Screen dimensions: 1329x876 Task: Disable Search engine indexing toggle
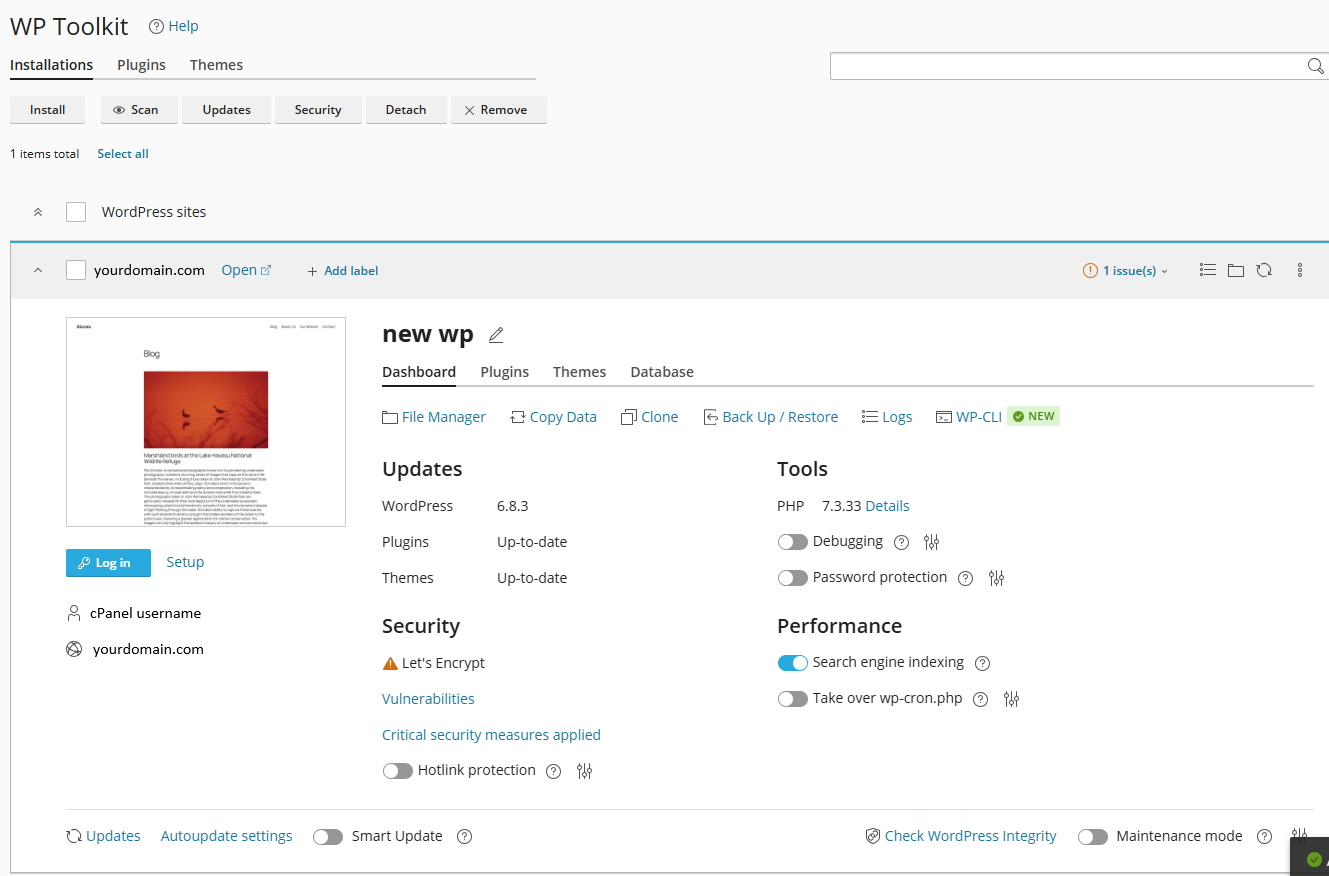pyautogui.click(x=792, y=663)
